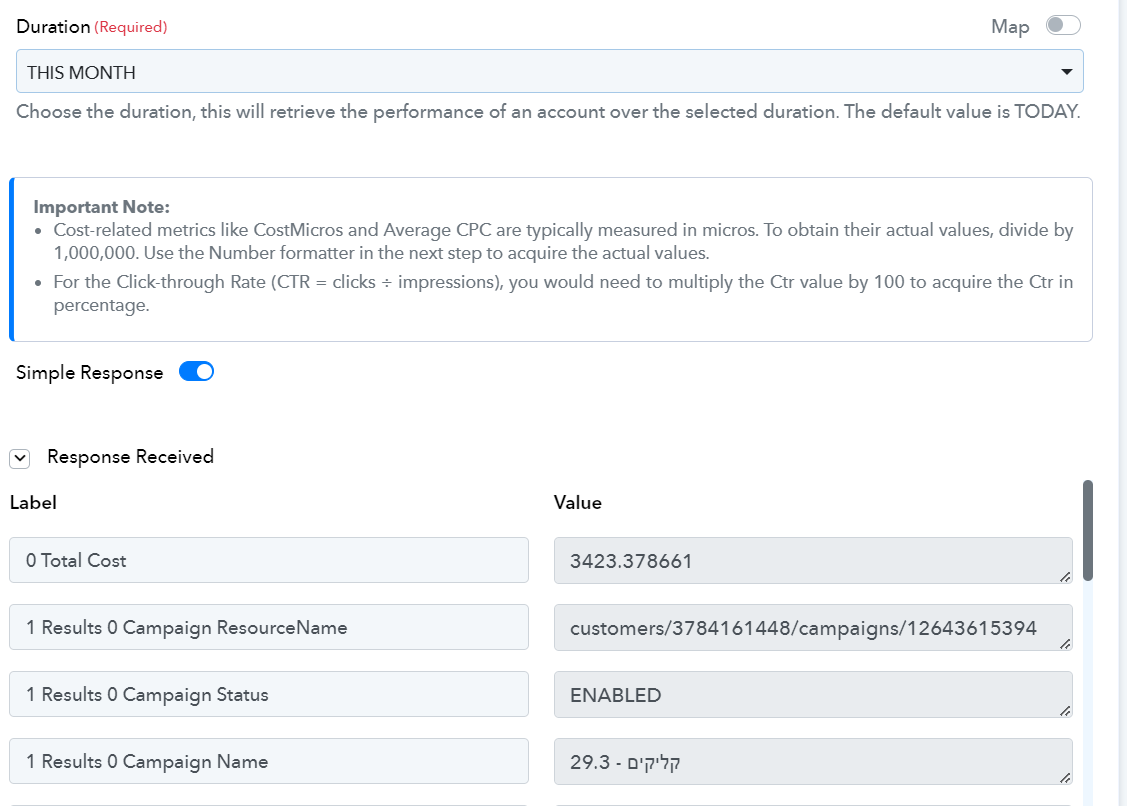Click the Duration dropdown caret arrow

click(x=1067, y=72)
